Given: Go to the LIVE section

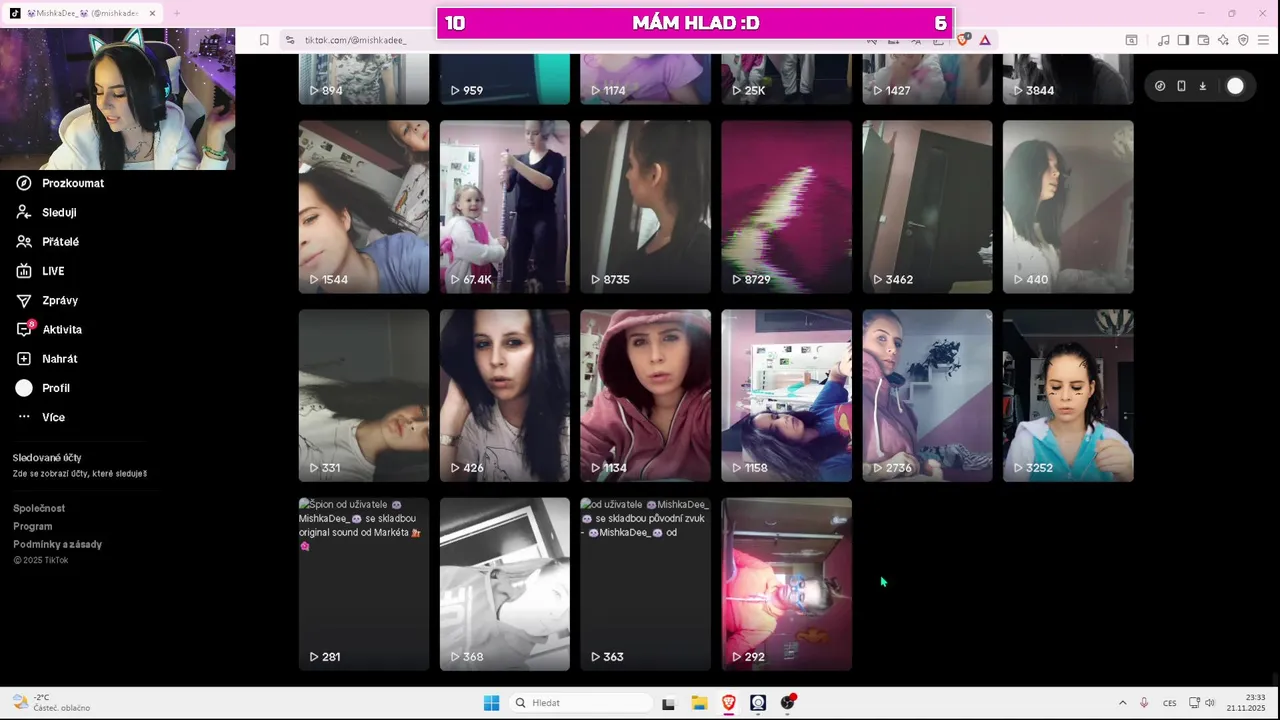Looking at the screenshot, I should click(41, 271).
